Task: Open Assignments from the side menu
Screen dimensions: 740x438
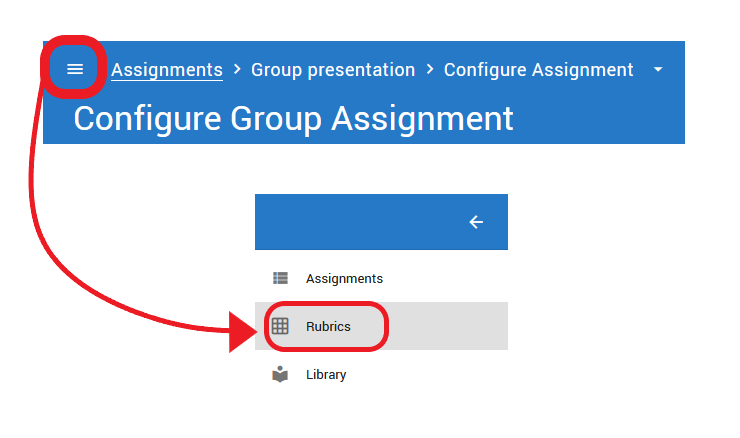Action: (x=344, y=278)
